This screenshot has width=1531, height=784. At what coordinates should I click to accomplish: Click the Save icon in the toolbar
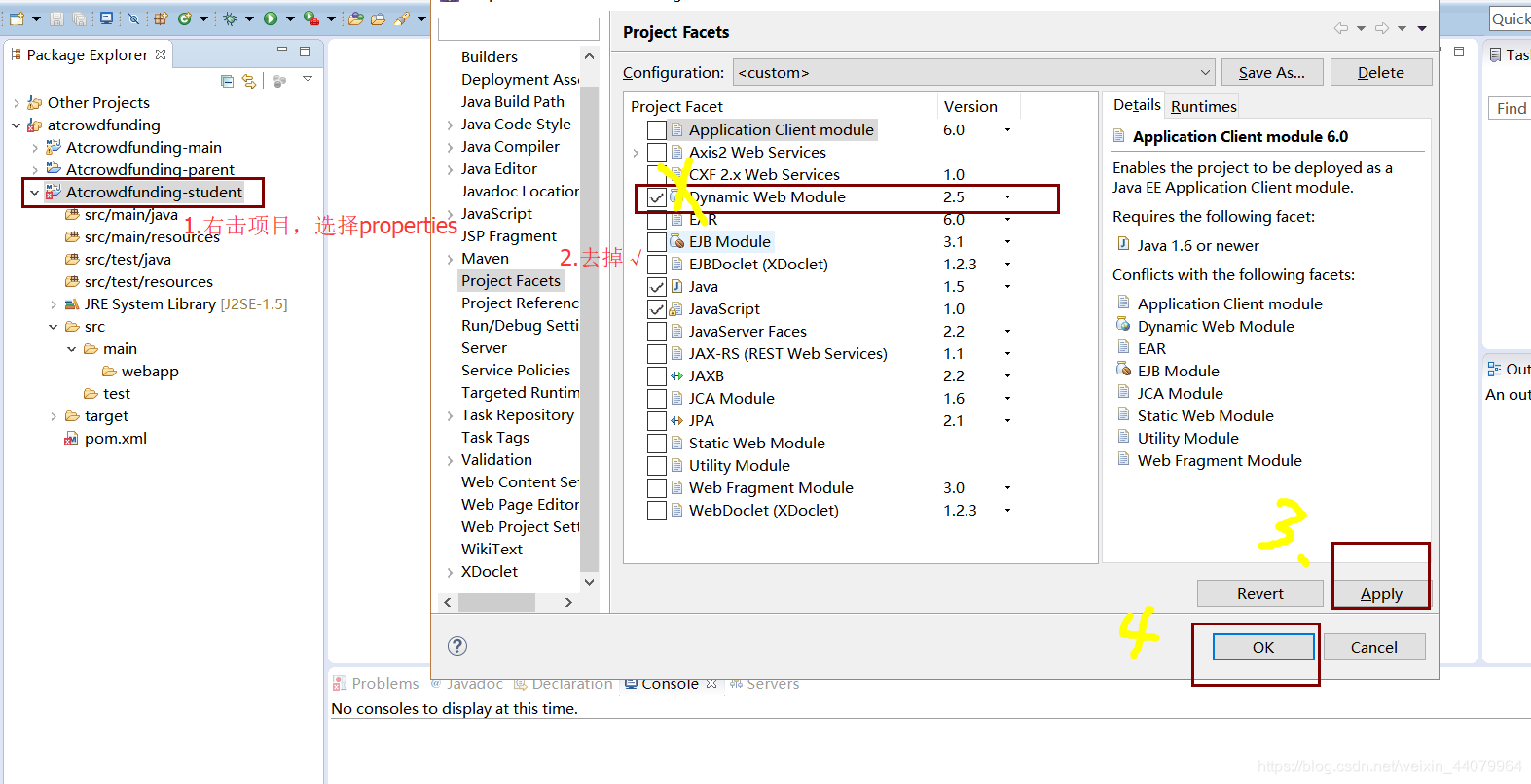point(57,18)
